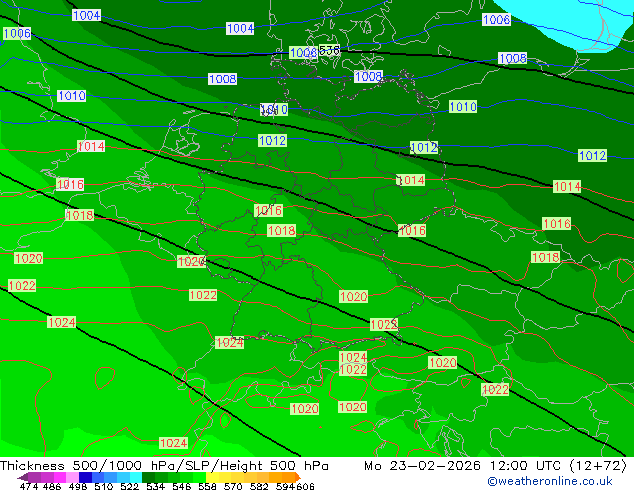Open the weatheronline.co.uk copyright link
634x490 pixels.
(550, 481)
